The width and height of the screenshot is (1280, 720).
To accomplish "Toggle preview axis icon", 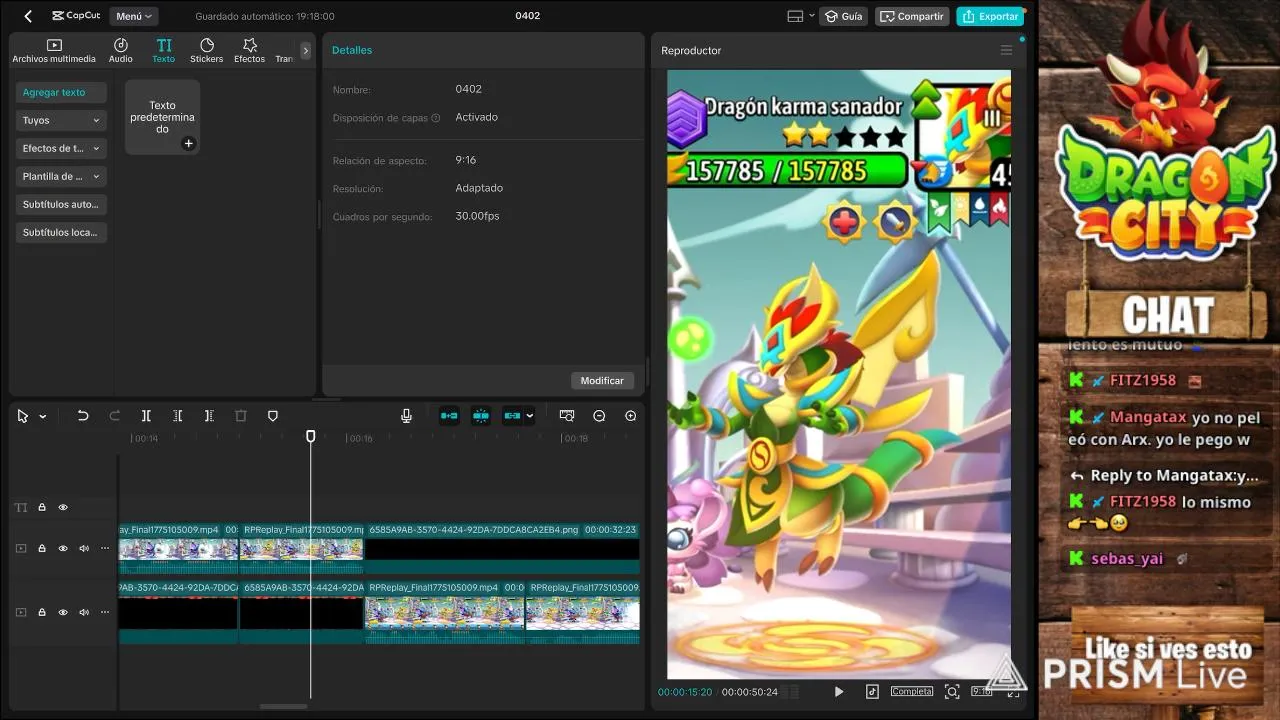I will coord(567,416).
